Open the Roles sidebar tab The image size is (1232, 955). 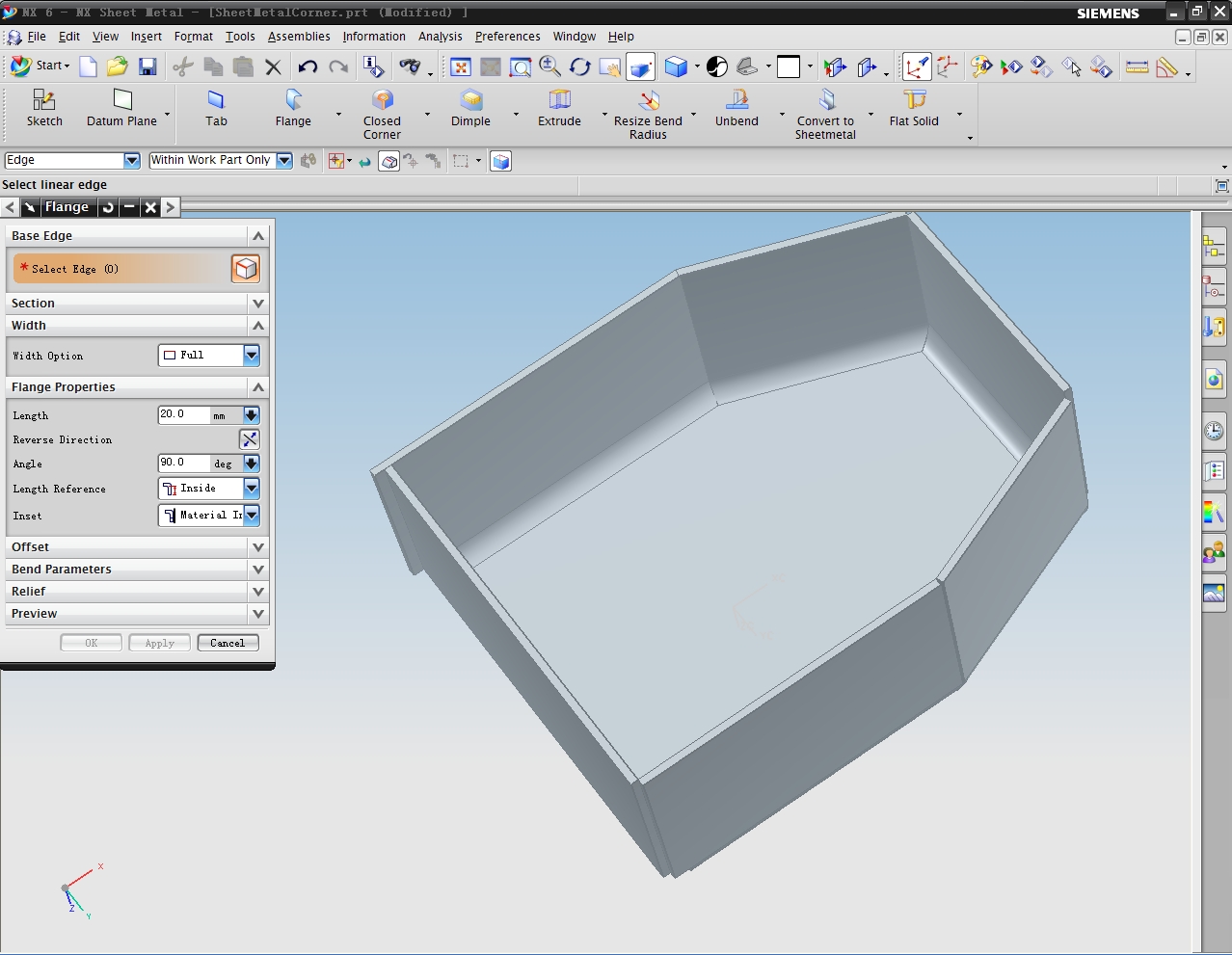coord(1214,552)
